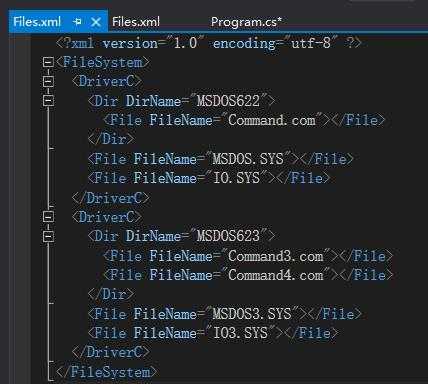Click the first closing </DriverC> tag
This screenshot has width=428, height=384.
tap(110, 198)
